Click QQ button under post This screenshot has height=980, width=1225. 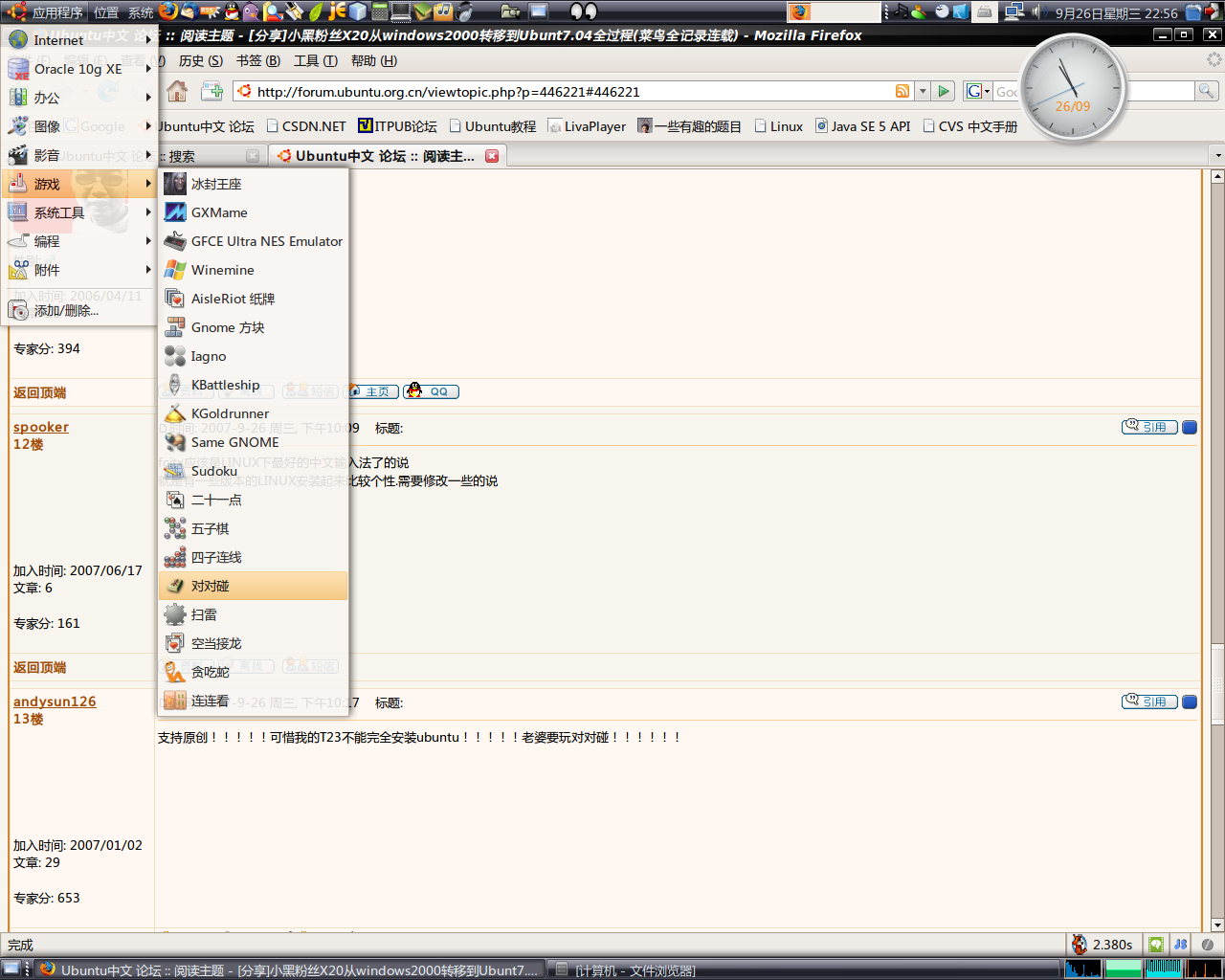(x=431, y=390)
